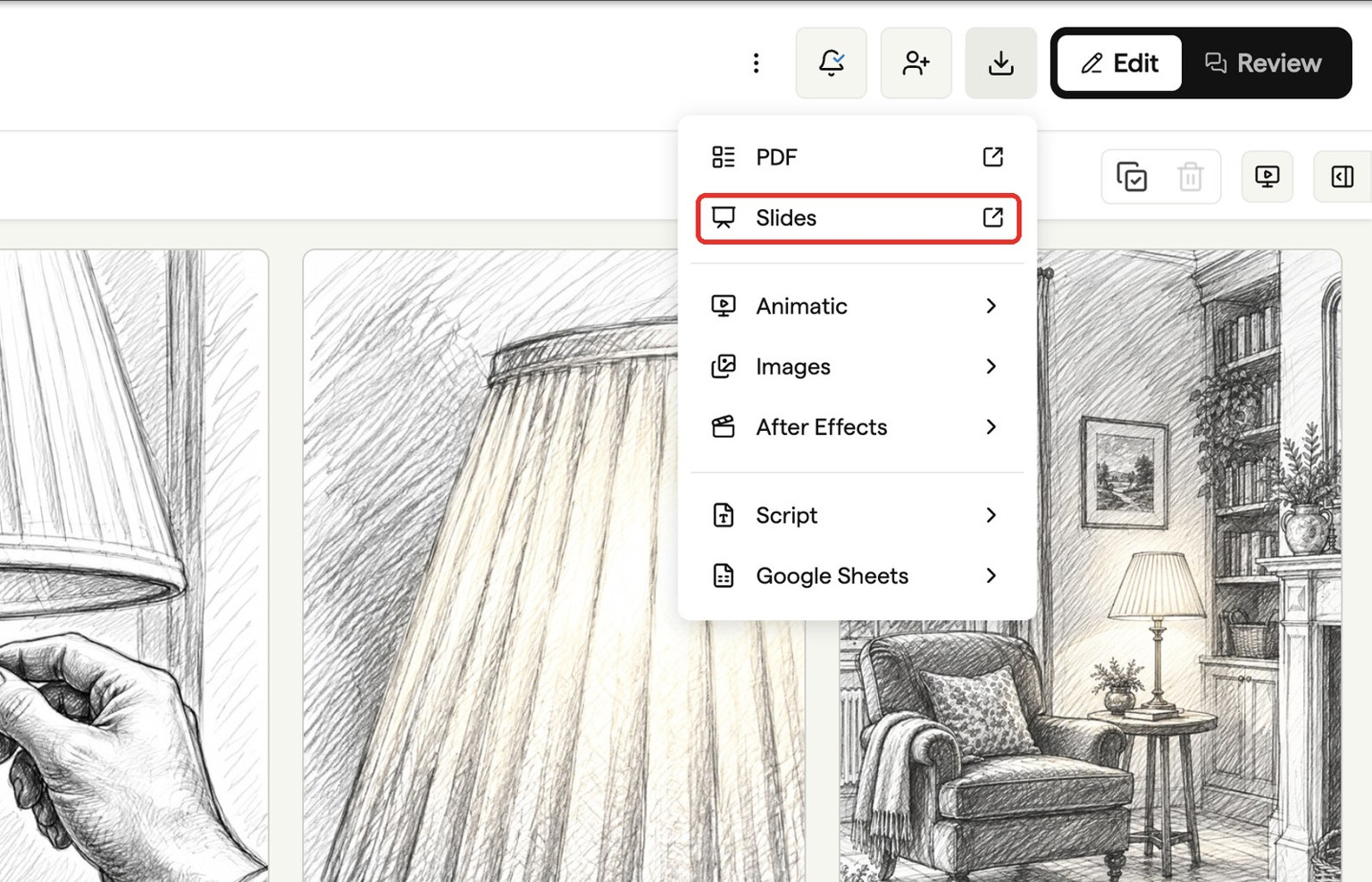
Task: Expand the After Effects chevron arrow
Action: click(x=991, y=427)
